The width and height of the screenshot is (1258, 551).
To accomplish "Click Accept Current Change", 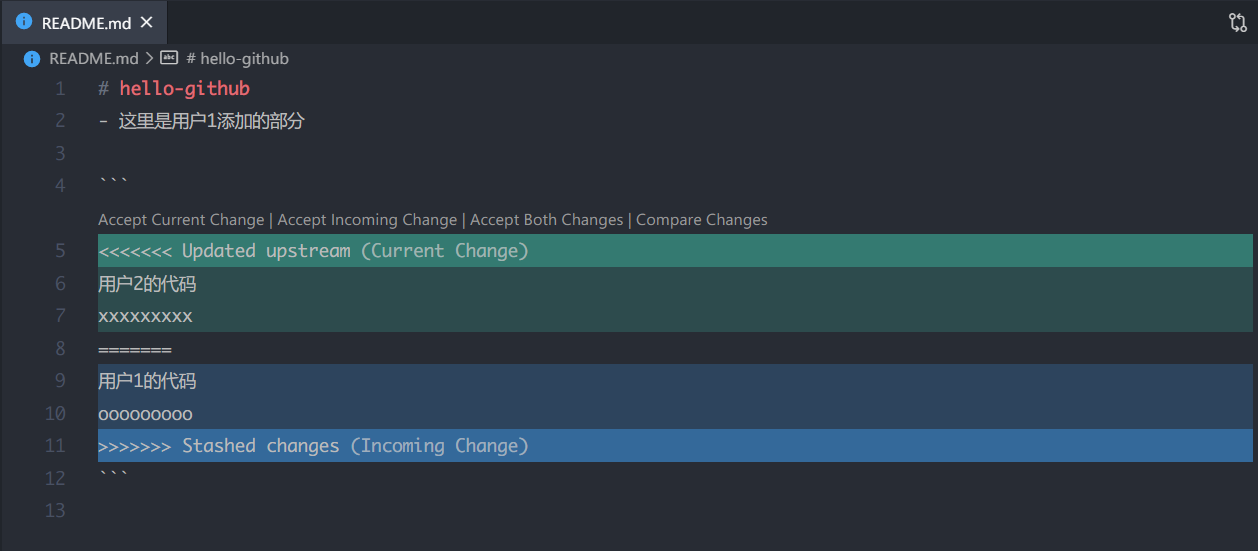I will [181, 220].
